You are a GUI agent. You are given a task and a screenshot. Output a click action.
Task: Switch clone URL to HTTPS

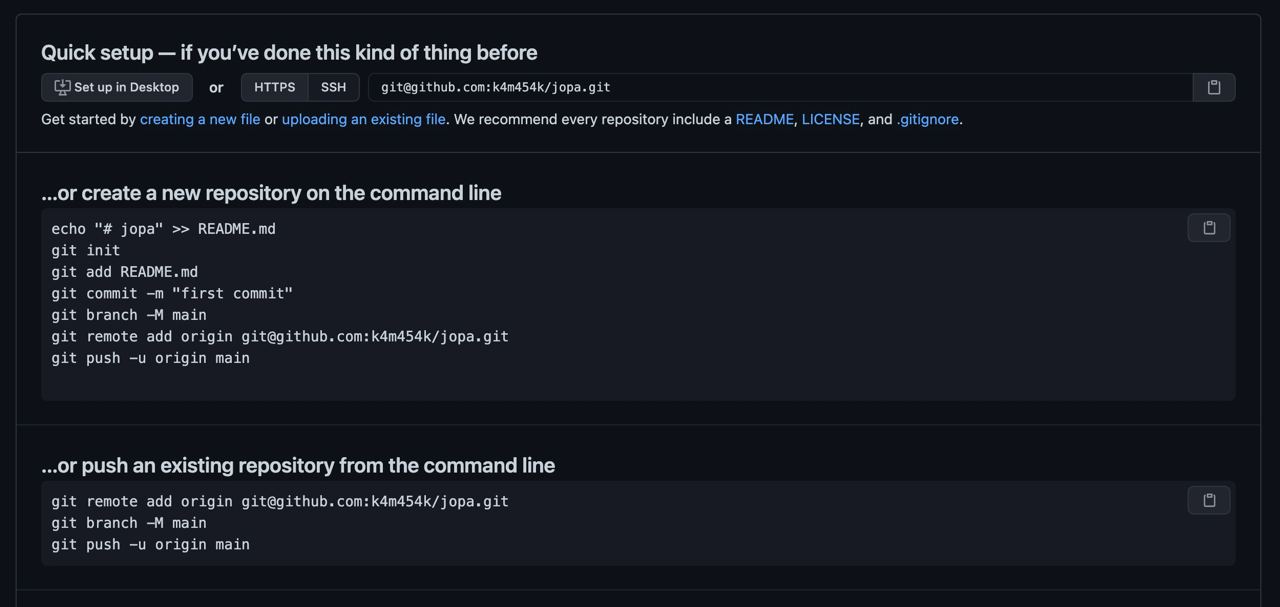[275, 87]
